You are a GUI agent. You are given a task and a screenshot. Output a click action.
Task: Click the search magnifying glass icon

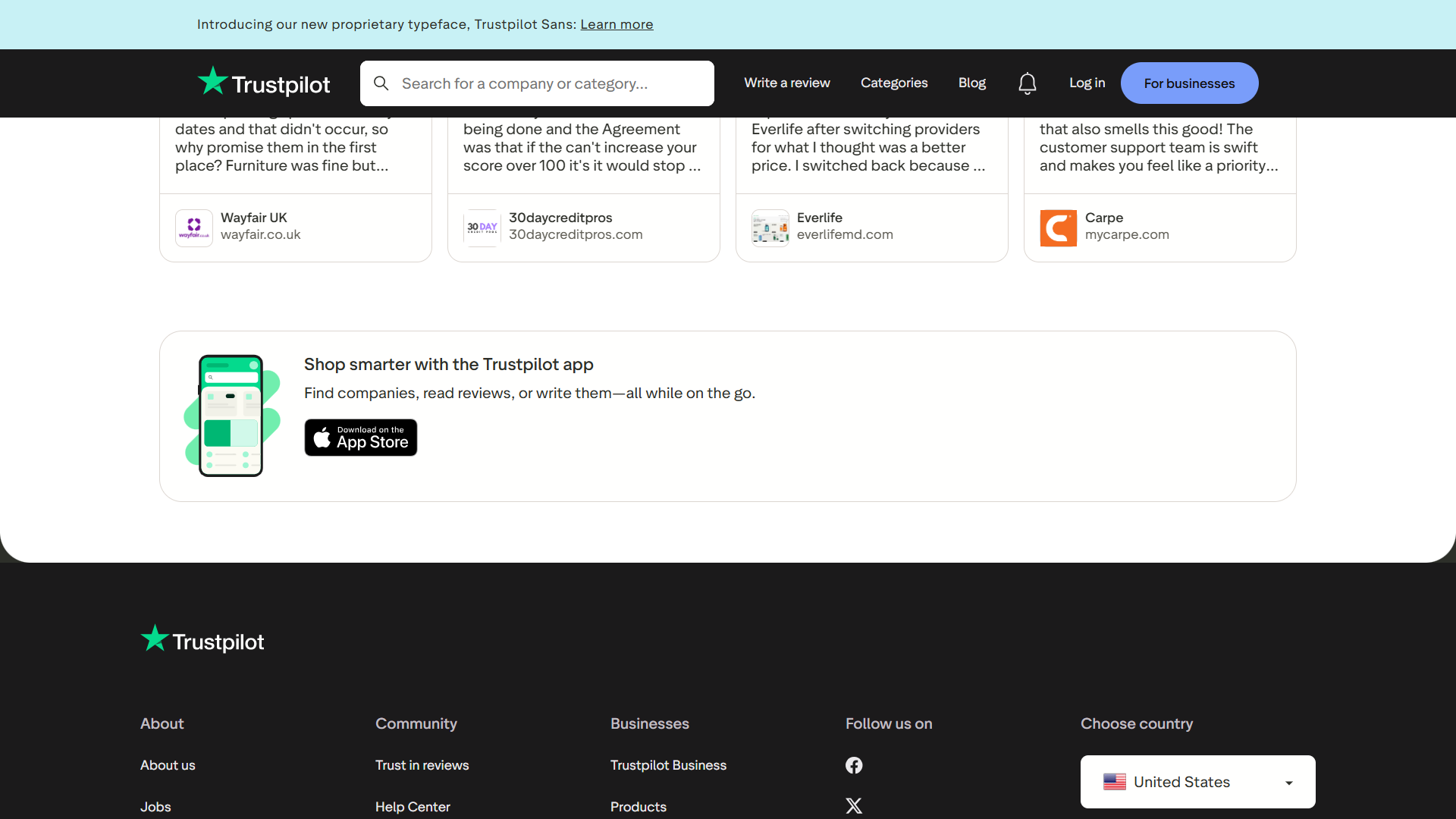pyautogui.click(x=381, y=83)
